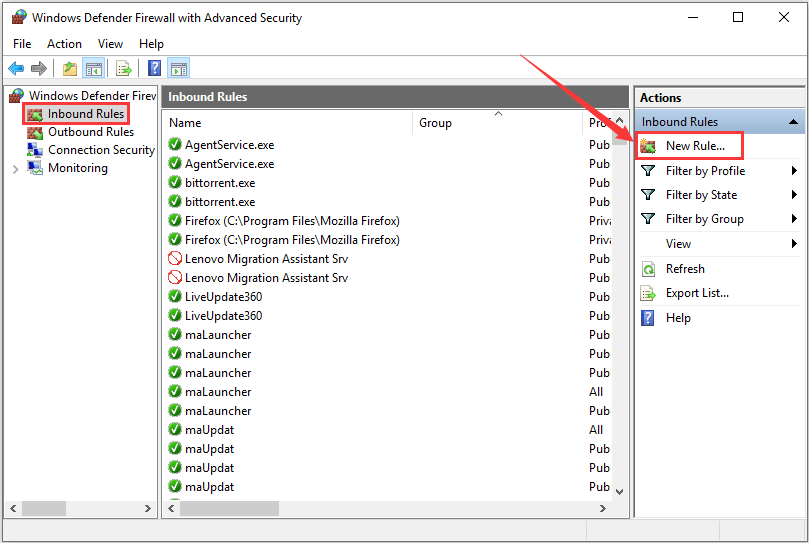The image size is (809, 543).
Task: Open Filter by Profile submenu arrow
Action: 794,170
